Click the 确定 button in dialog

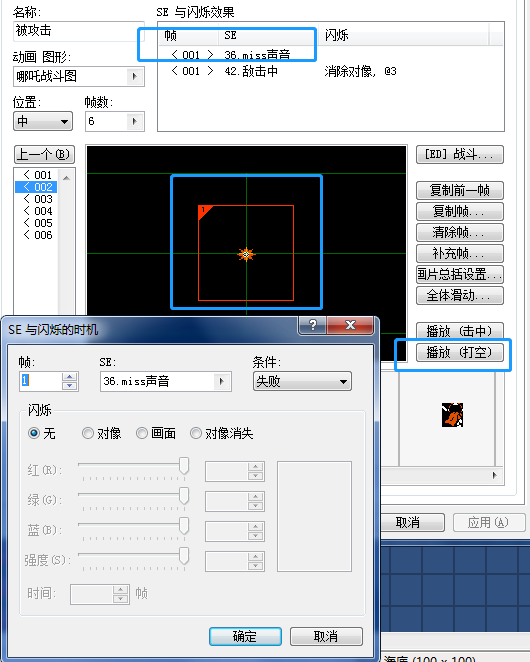coord(245,636)
